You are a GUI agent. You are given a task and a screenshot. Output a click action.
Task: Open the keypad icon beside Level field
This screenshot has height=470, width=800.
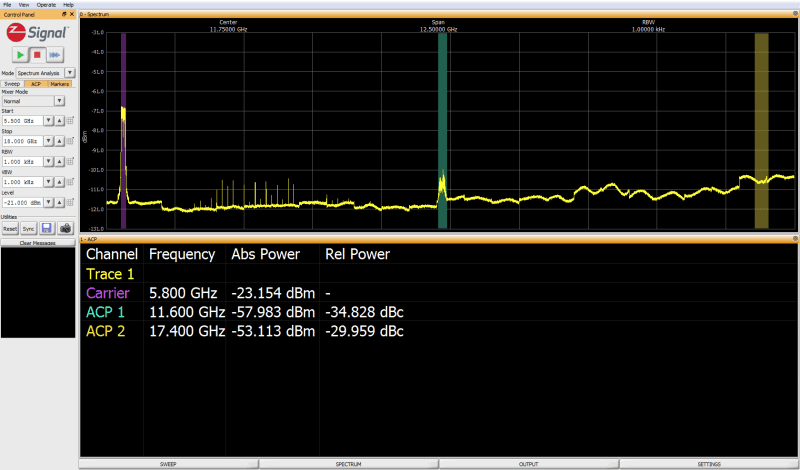point(70,202)
